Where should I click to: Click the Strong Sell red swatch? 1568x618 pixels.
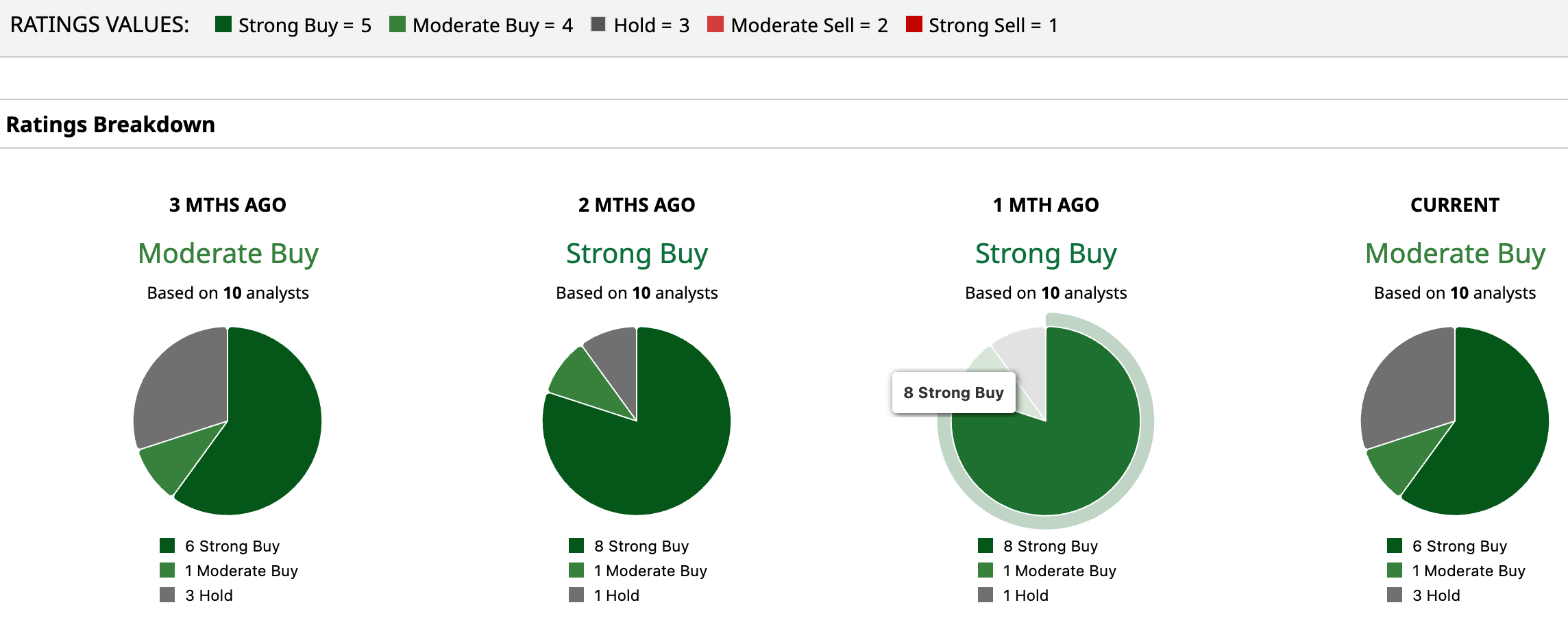click(x=914, y=25)
